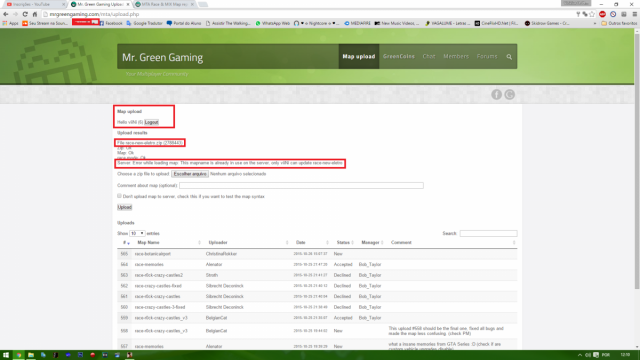640x360 pixels.
Task: Open the Skidrow Games bookmark
Action: 547,23
